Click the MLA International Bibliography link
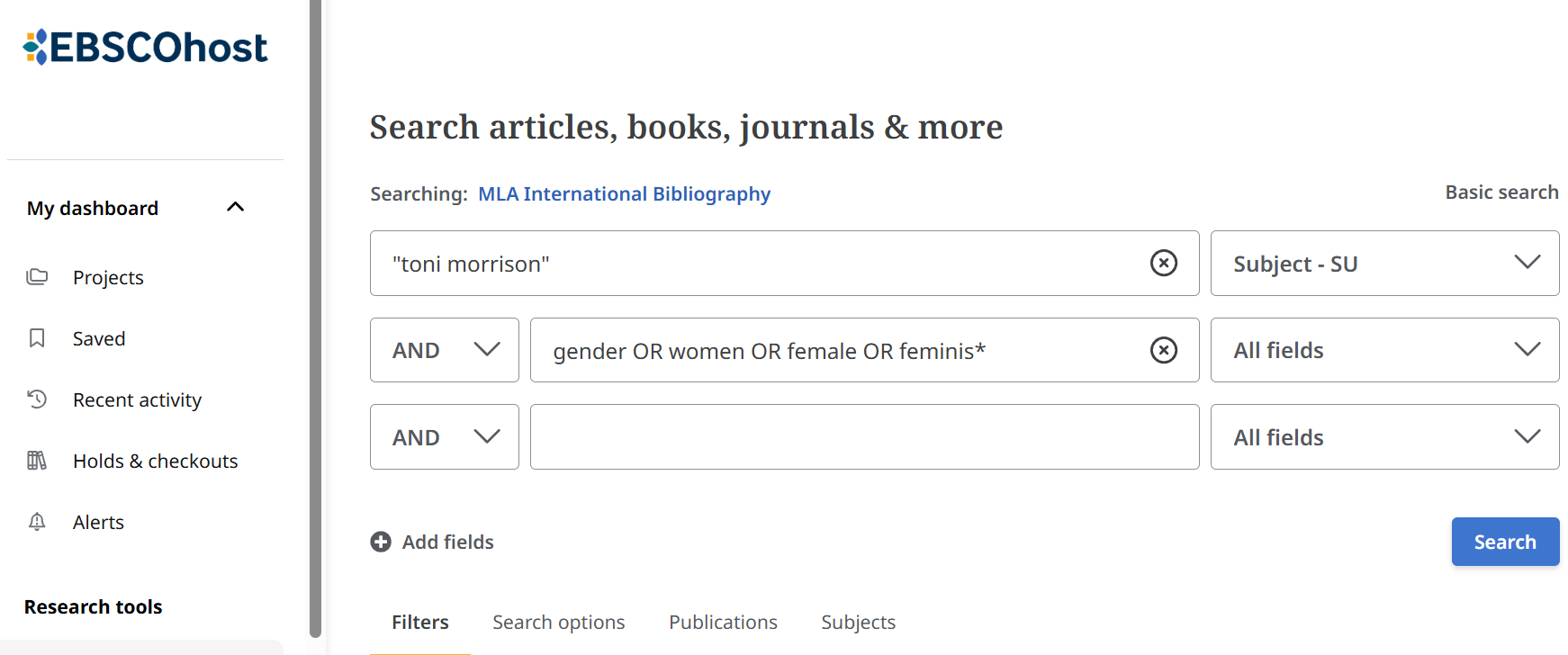Viewport: 1568px width, 655px height. (x=624, y=194)
